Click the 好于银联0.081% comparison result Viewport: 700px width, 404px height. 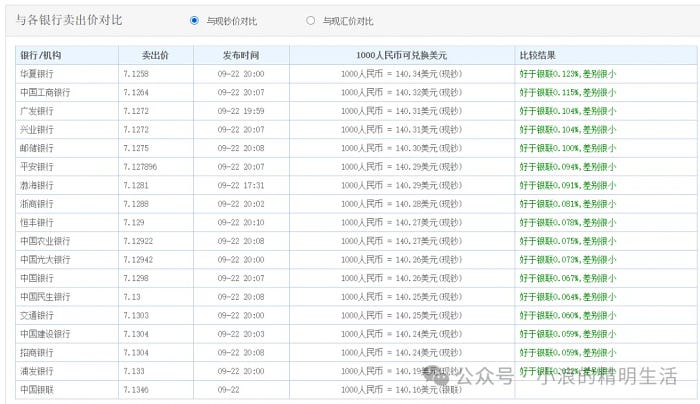[567, 204]
